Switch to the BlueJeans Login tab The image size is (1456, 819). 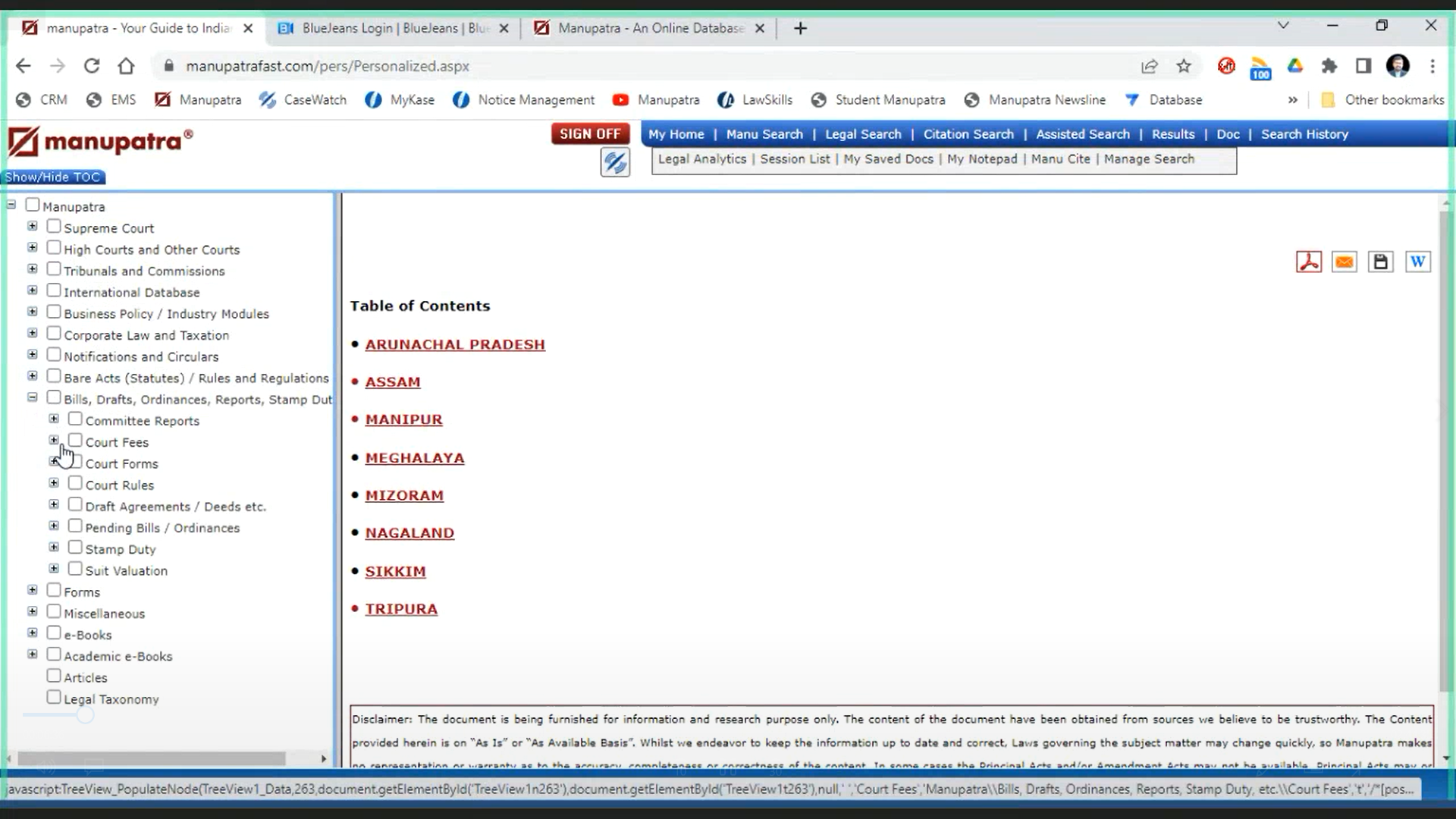point(393,28)
